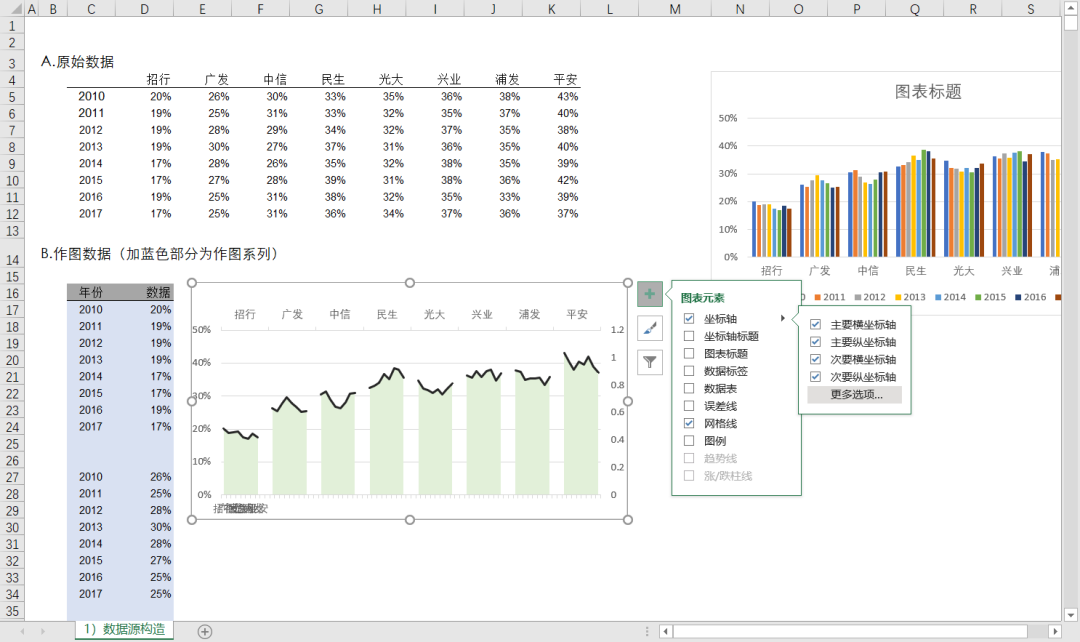
Task: Click the 2010 cell in row 5
Action: click(x=91, y=96)
